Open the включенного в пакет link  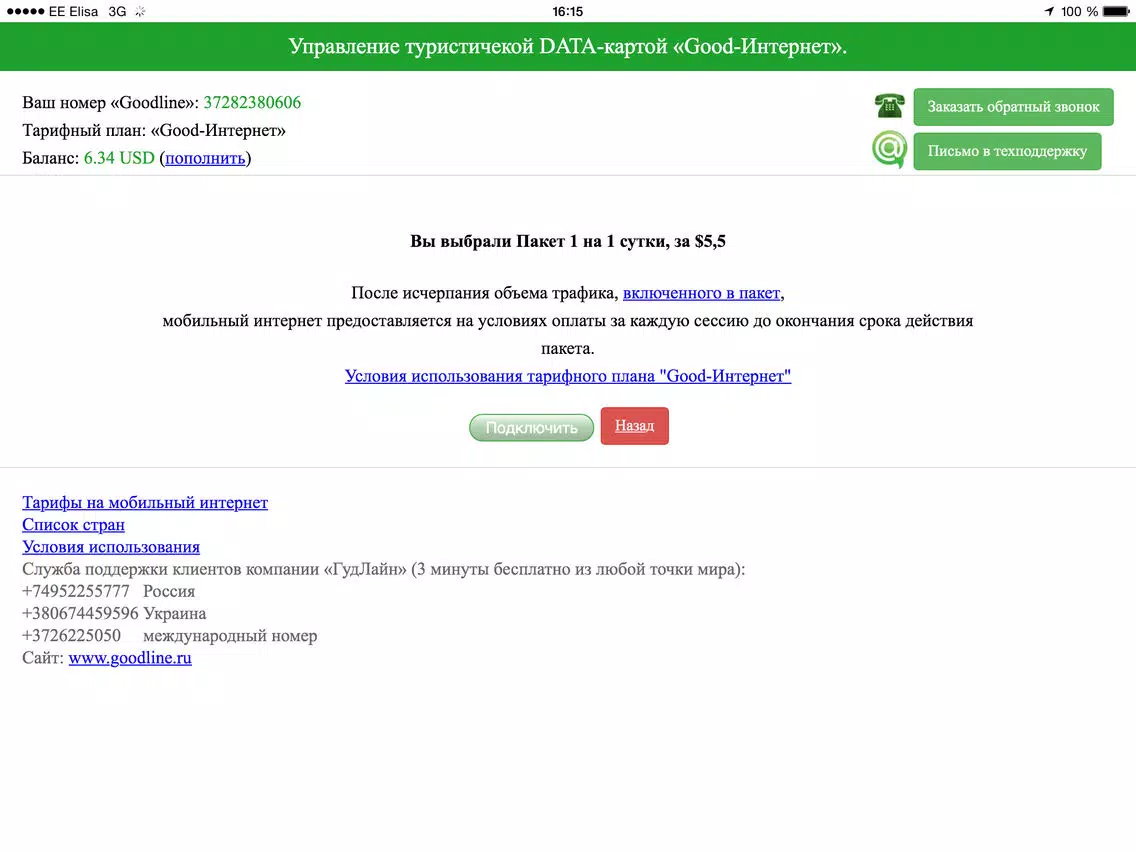pos(701,293)
